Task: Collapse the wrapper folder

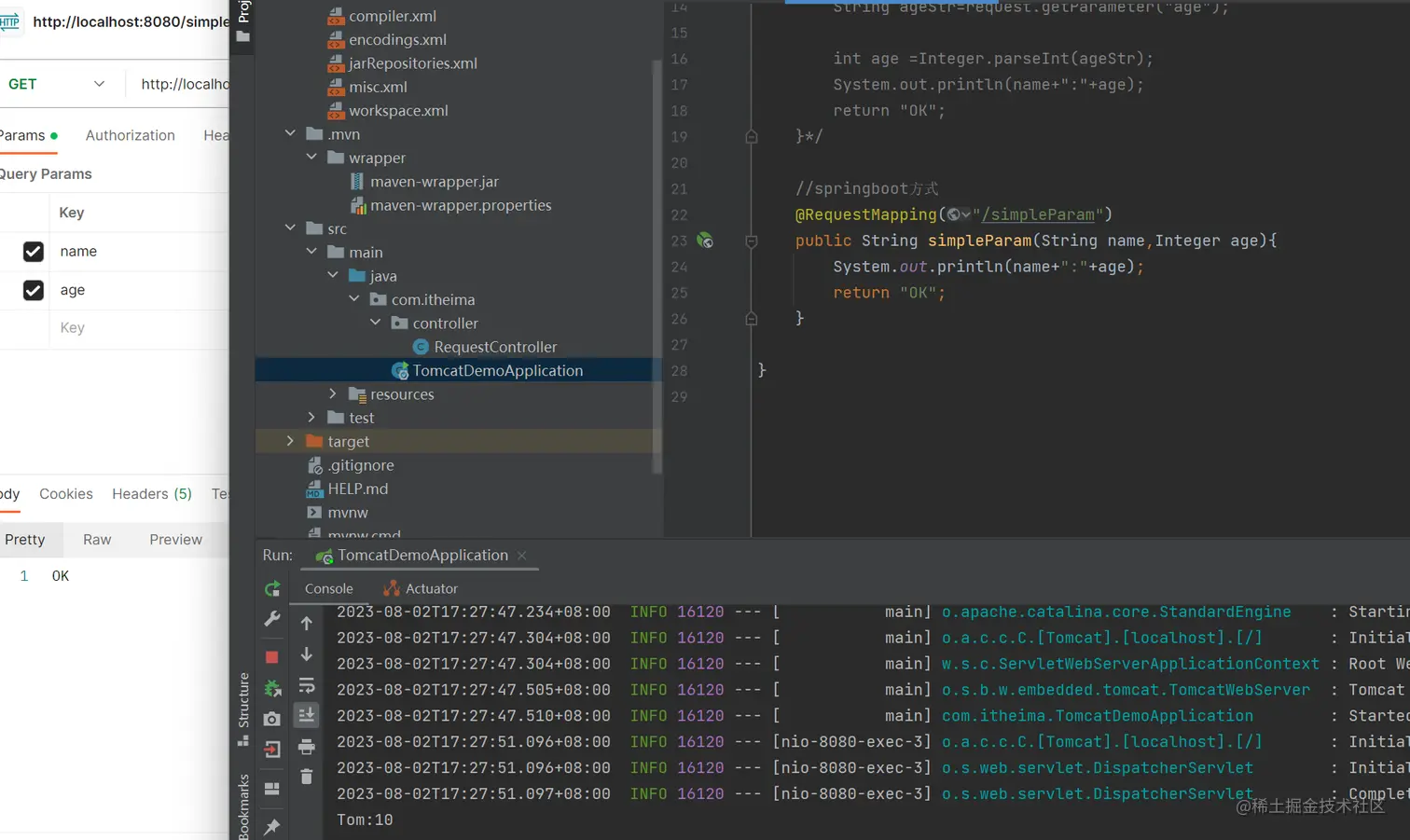Action: [x=312, y=158]
